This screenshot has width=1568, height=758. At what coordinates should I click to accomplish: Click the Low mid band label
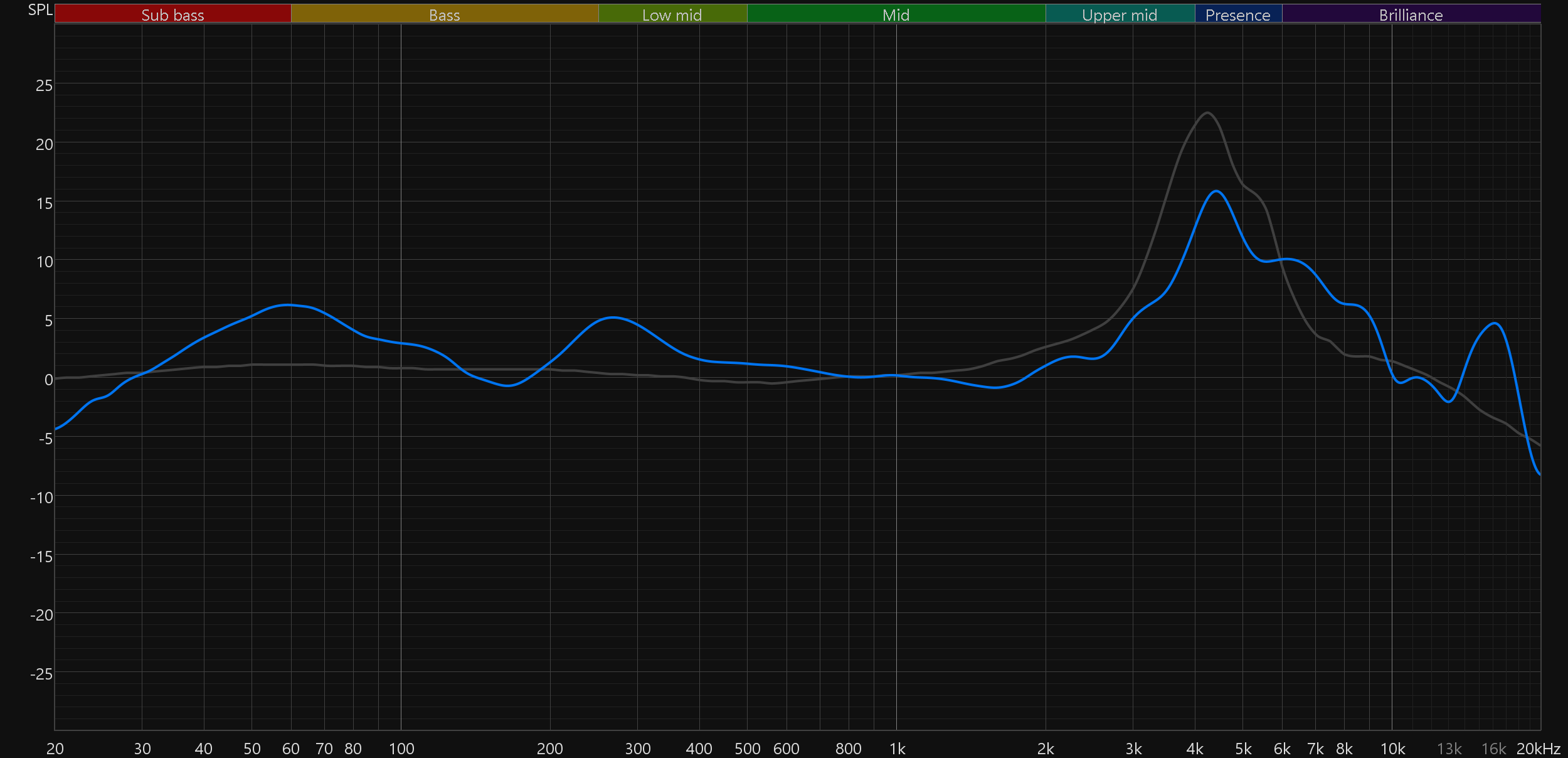(x=672, y=14)
